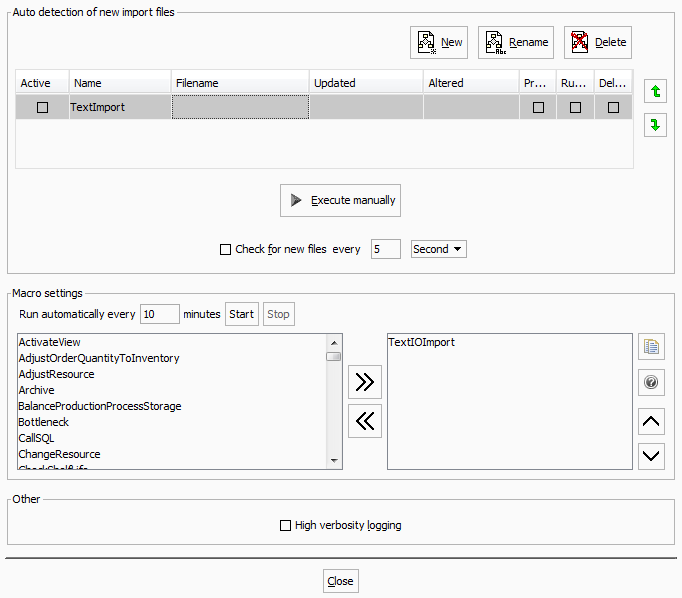The width and height of the screenshot is (682, 598).
Task: Click the Start macro button
Action: tap(241, 314)
